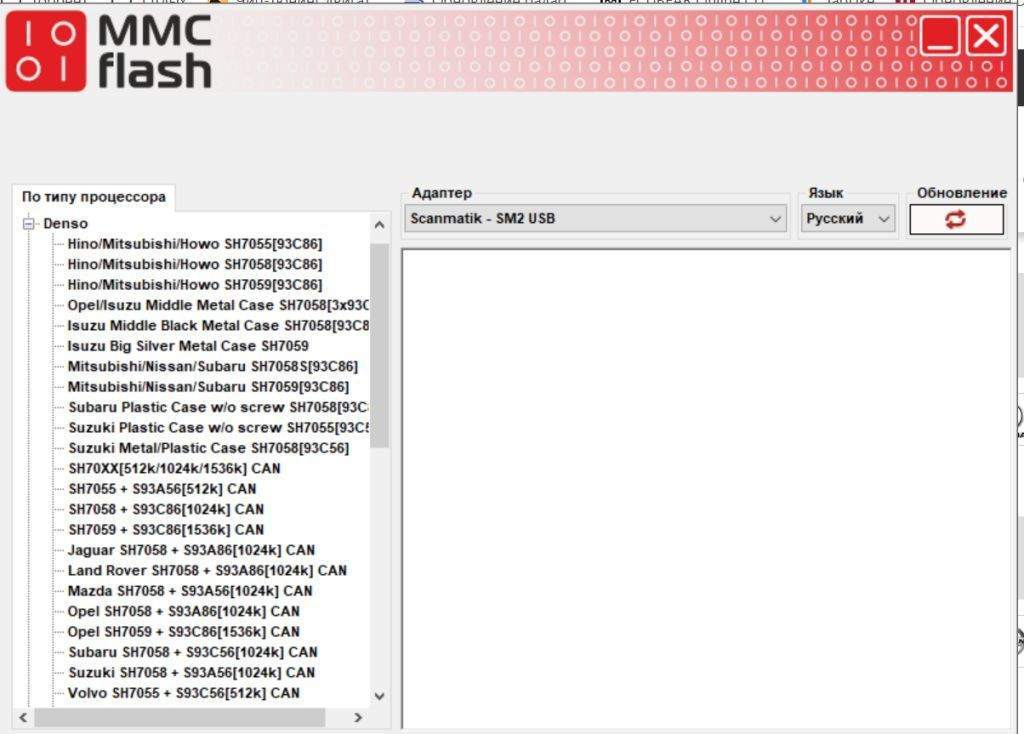Screen dimensions: 1024x734
Task: Click the tree vertical scrollbar thumb
Action: click(379, 345)
